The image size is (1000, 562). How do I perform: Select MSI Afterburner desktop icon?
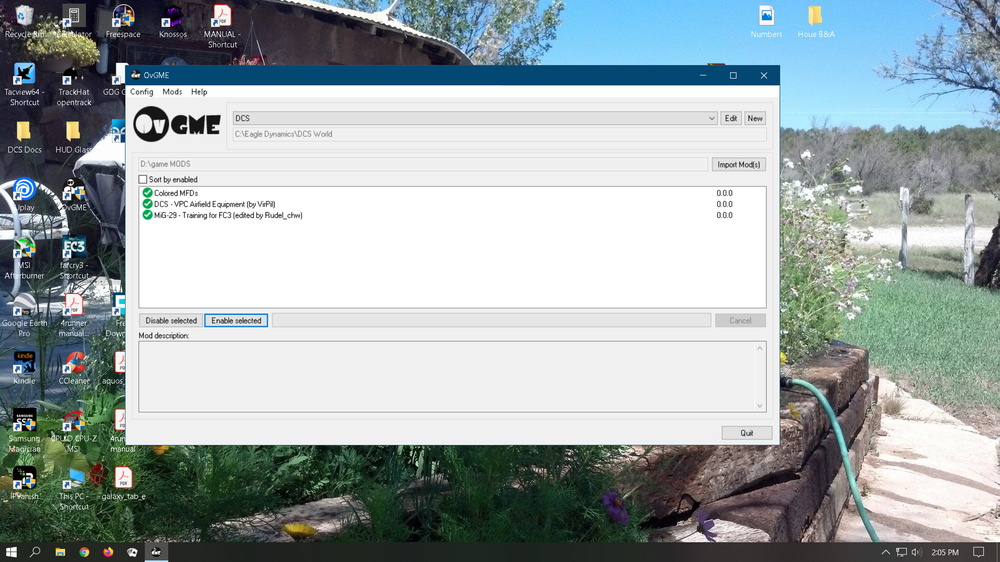click(x=24, y=258)
